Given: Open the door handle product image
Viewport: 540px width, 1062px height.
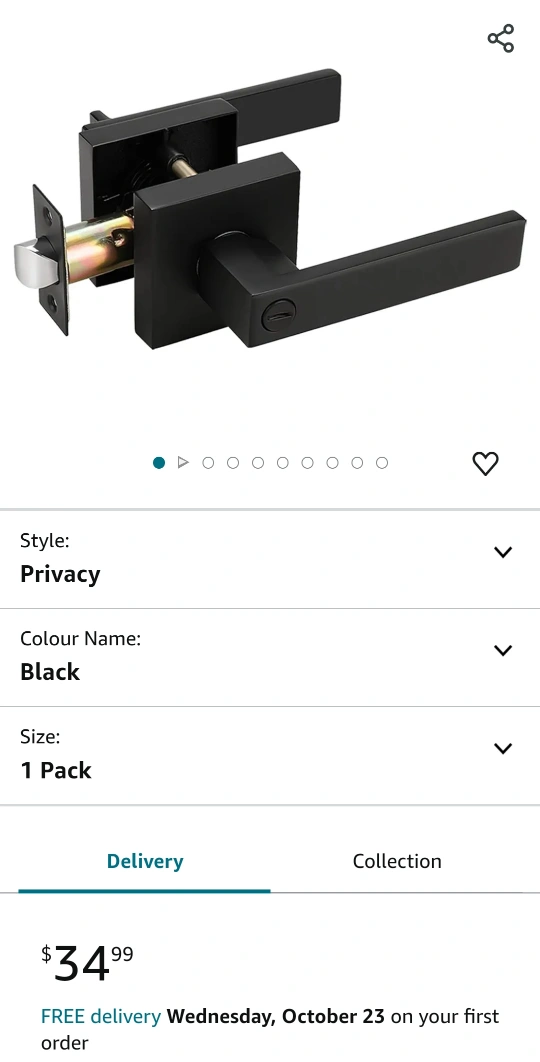Looking at the screenshot, I should (x=268, y=209).
